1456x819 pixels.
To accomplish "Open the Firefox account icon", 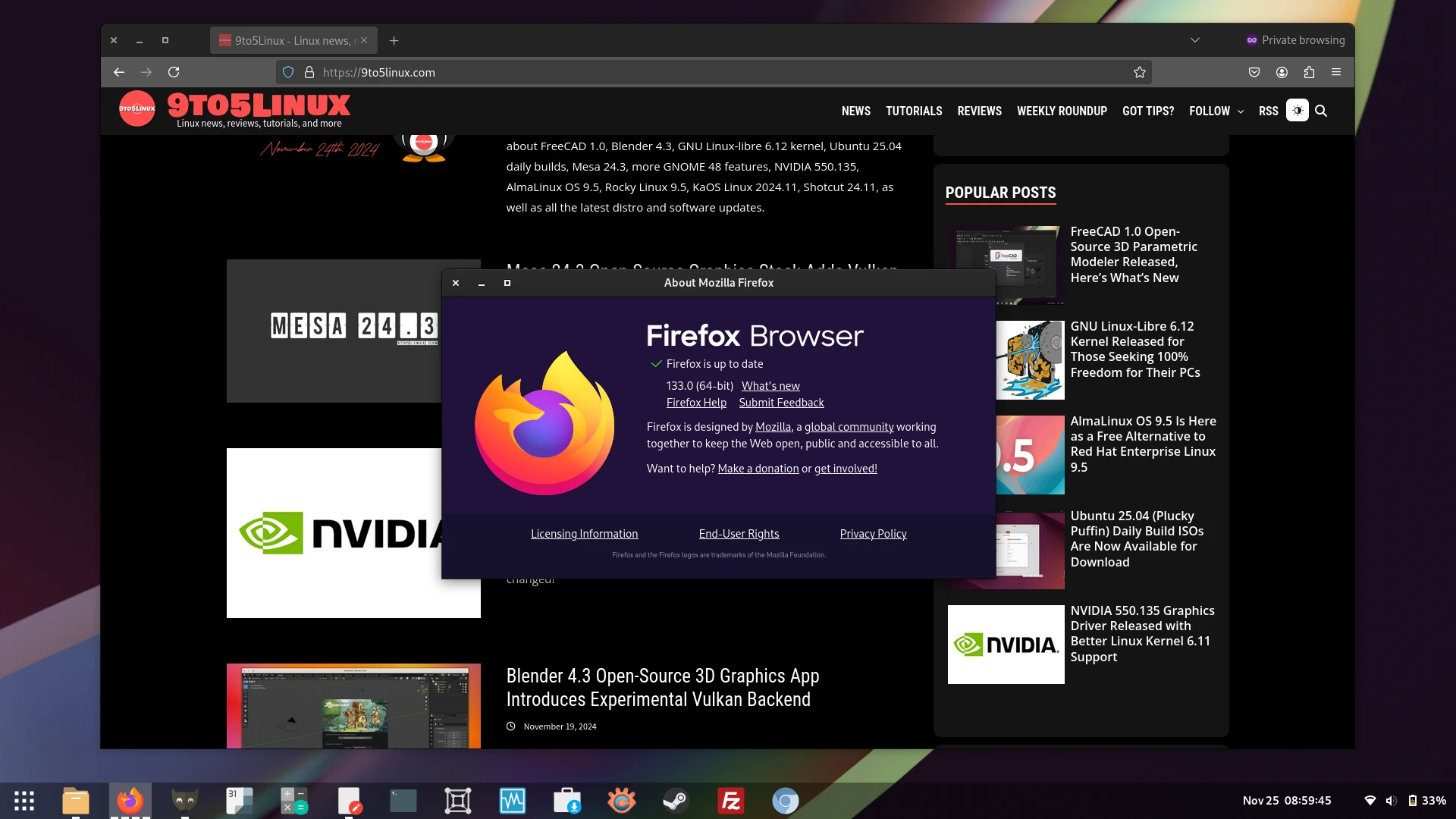I will click(1282, 72).
